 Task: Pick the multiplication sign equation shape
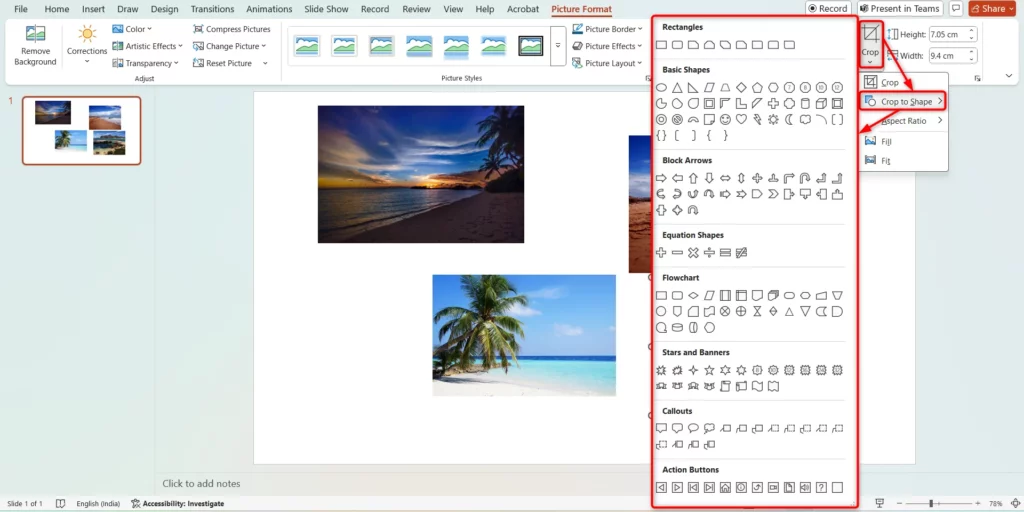[693, 253]
